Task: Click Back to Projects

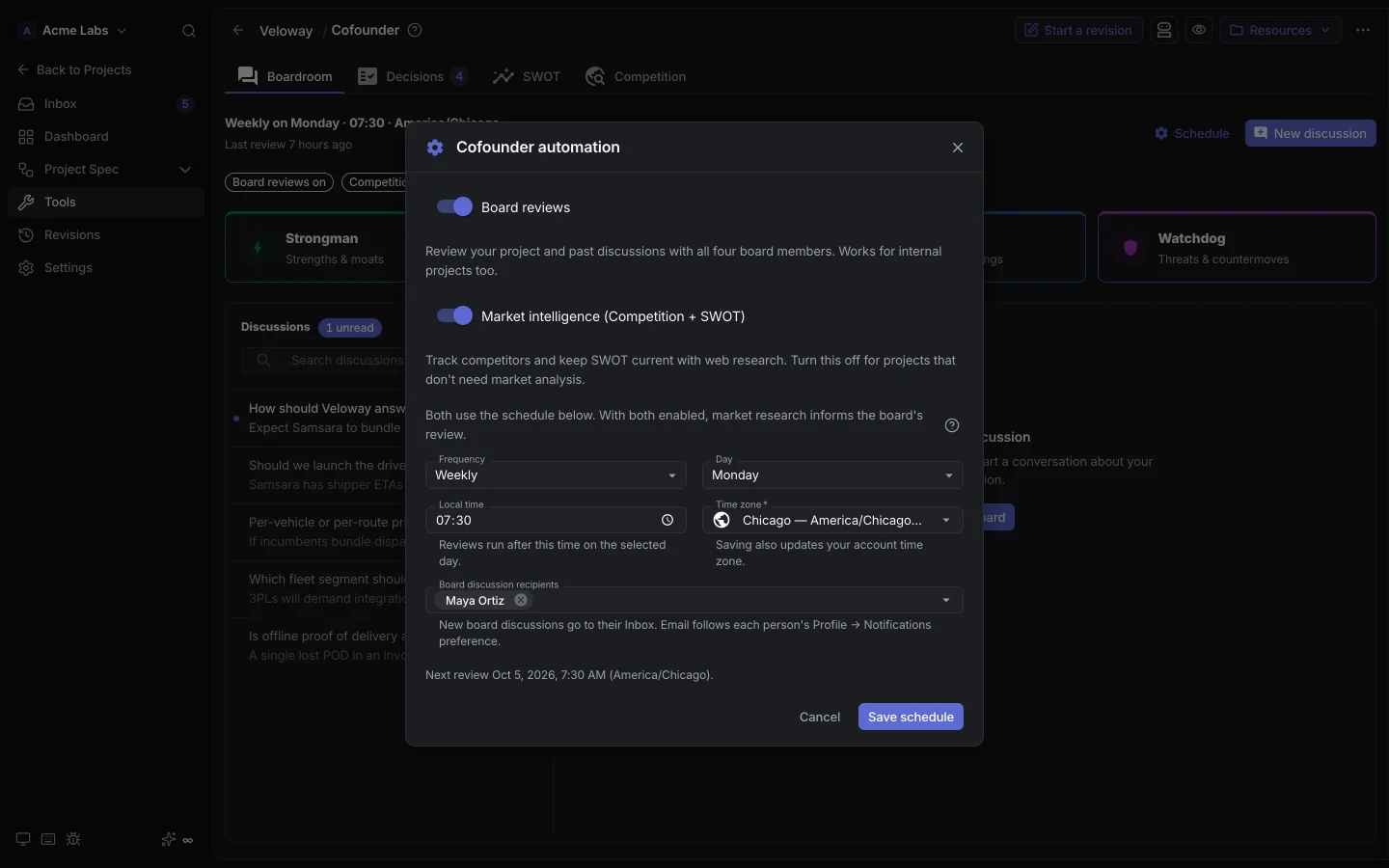Action: (x=74, y=70)
